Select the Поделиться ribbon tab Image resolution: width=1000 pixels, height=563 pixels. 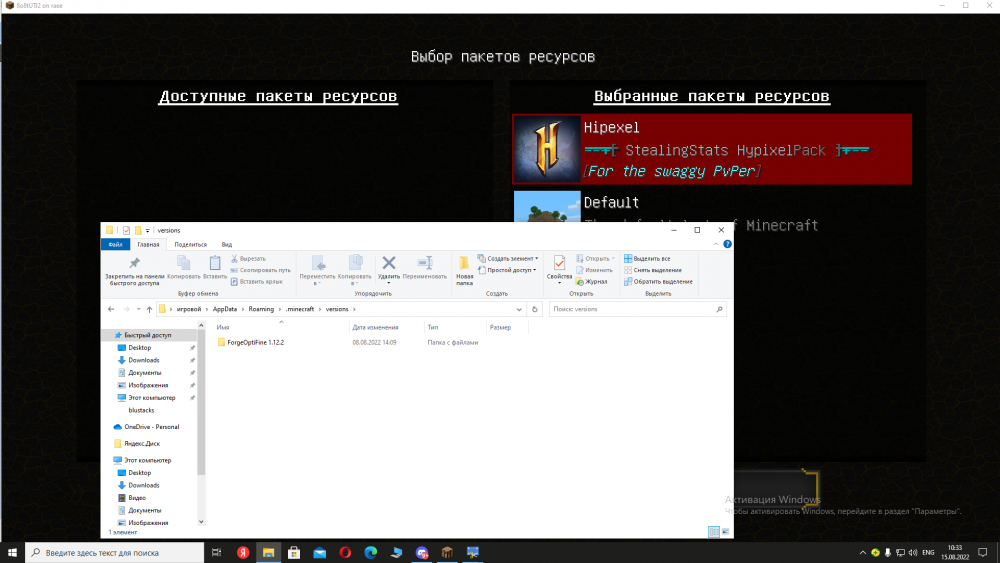[191, 245]
